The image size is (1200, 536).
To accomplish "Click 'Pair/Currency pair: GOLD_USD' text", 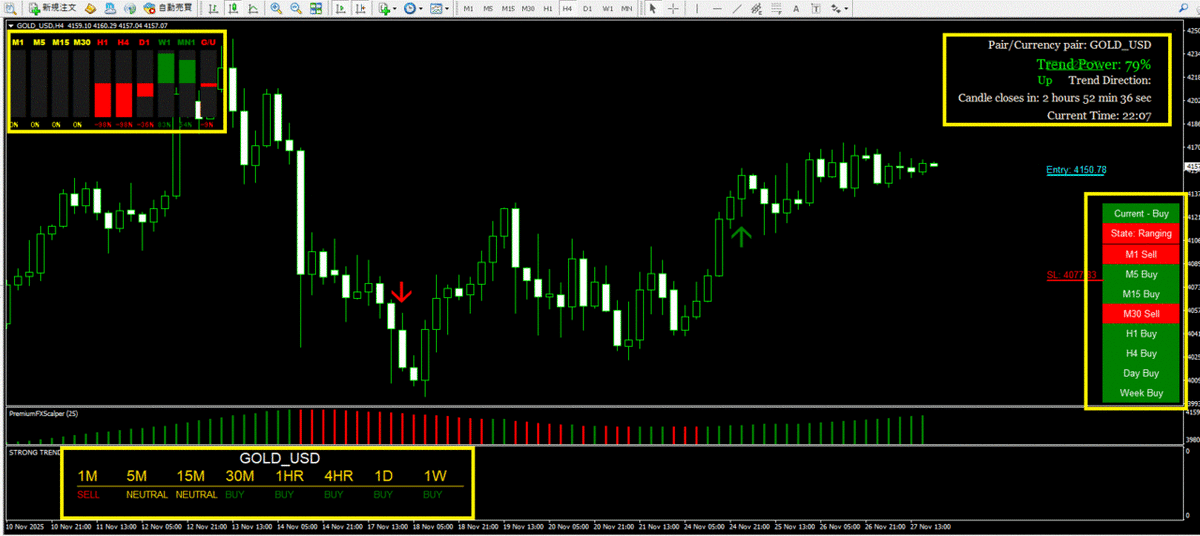I will coord(1070,46).
